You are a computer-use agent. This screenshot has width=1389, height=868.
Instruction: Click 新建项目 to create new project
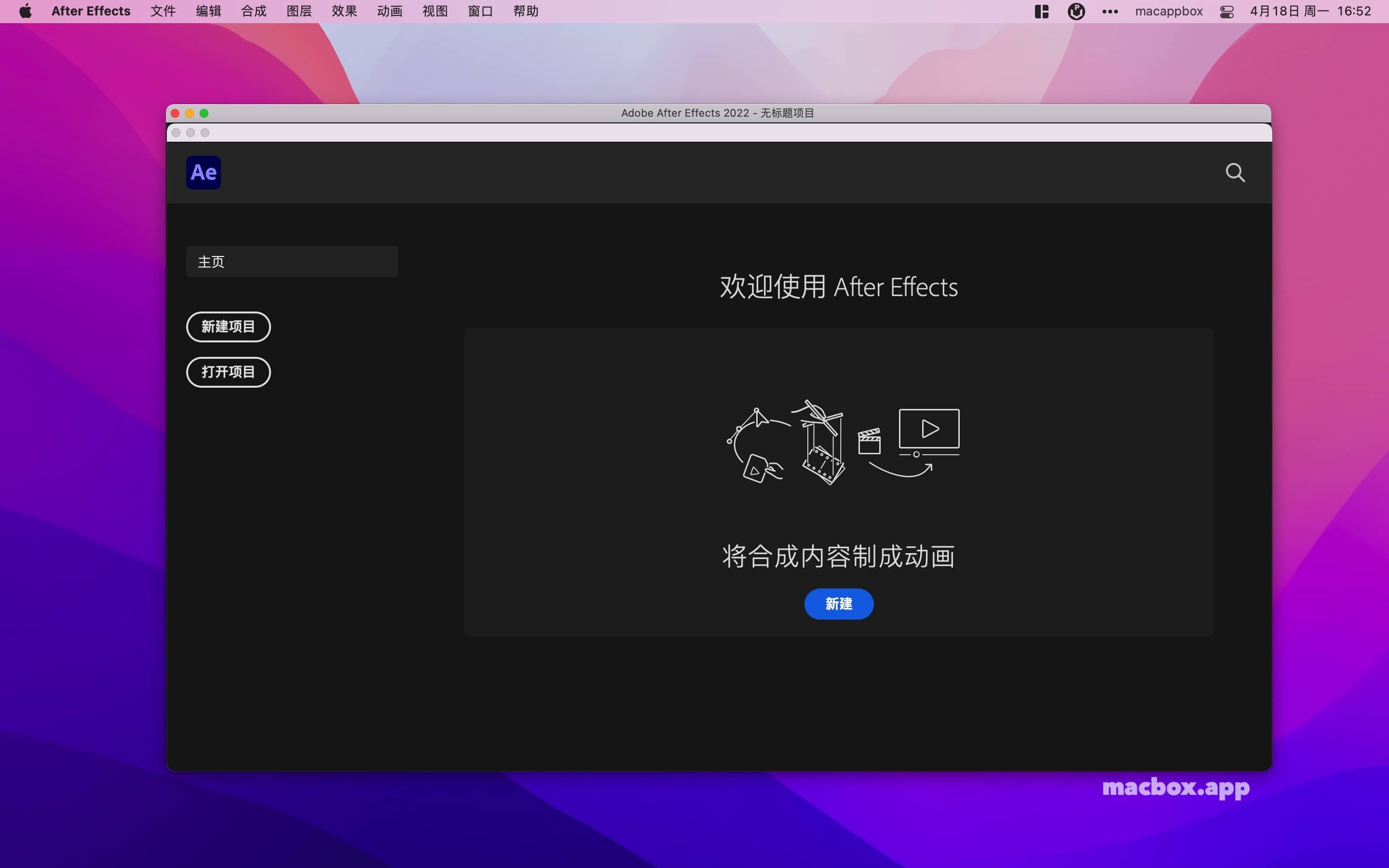[x=228, y=326]
